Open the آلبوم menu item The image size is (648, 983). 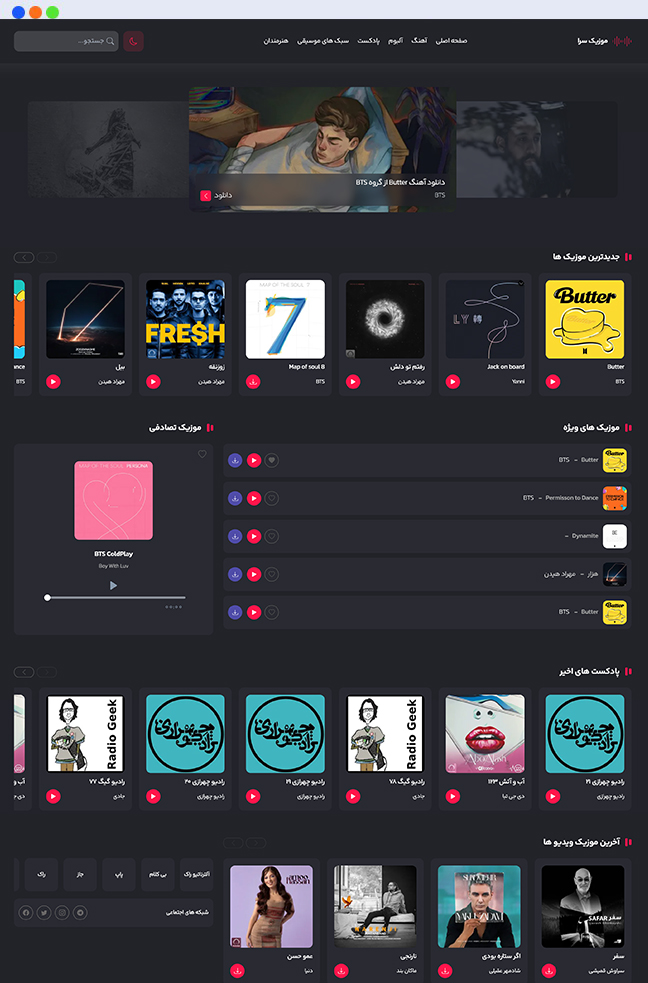click(x=395, y=41)
